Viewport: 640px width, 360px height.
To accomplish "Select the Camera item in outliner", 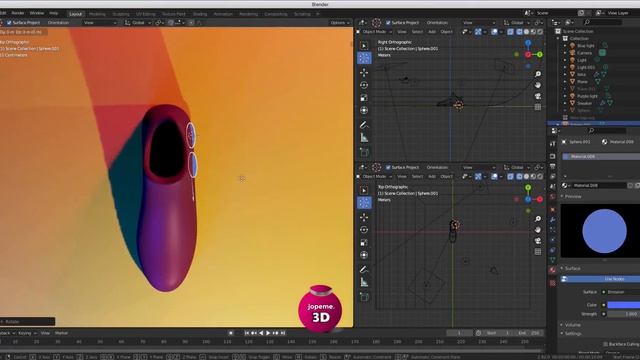I will (584, 53).
